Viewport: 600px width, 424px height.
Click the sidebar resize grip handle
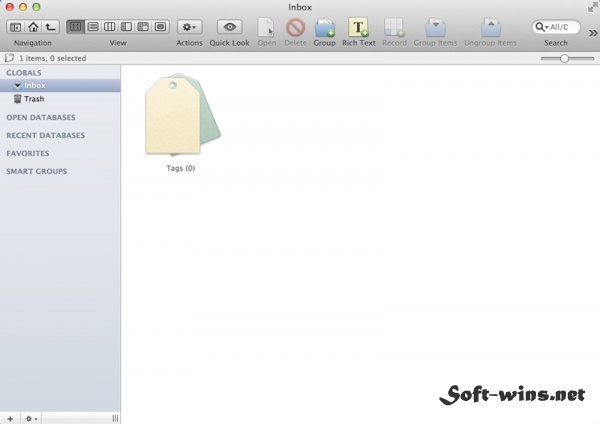[115, 419]
